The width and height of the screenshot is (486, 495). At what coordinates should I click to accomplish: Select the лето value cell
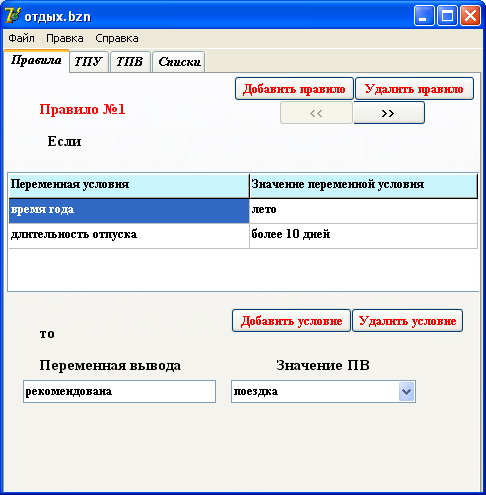(363, 211)
